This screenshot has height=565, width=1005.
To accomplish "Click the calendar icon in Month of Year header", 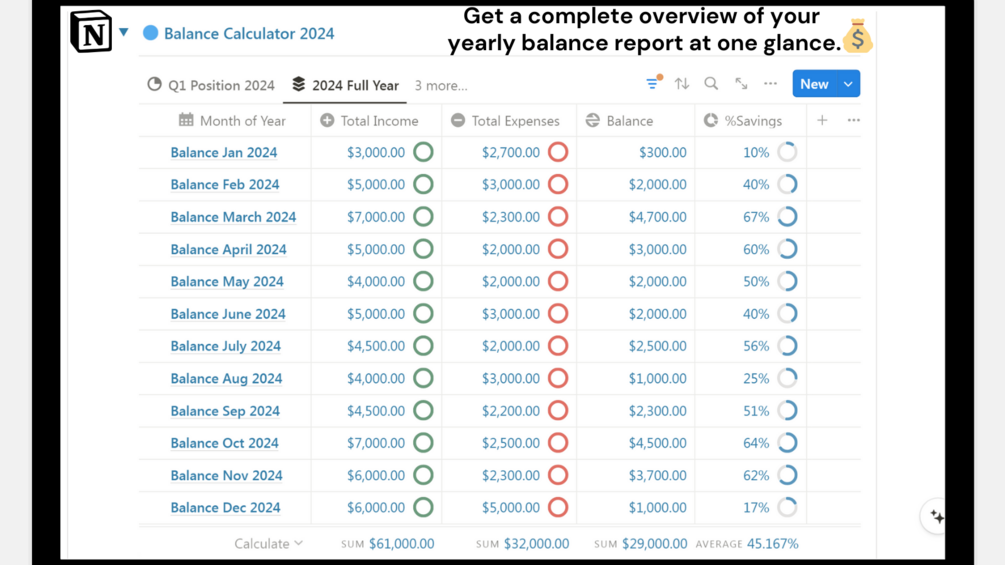I will pyautogui.click(x=186, y=120).
